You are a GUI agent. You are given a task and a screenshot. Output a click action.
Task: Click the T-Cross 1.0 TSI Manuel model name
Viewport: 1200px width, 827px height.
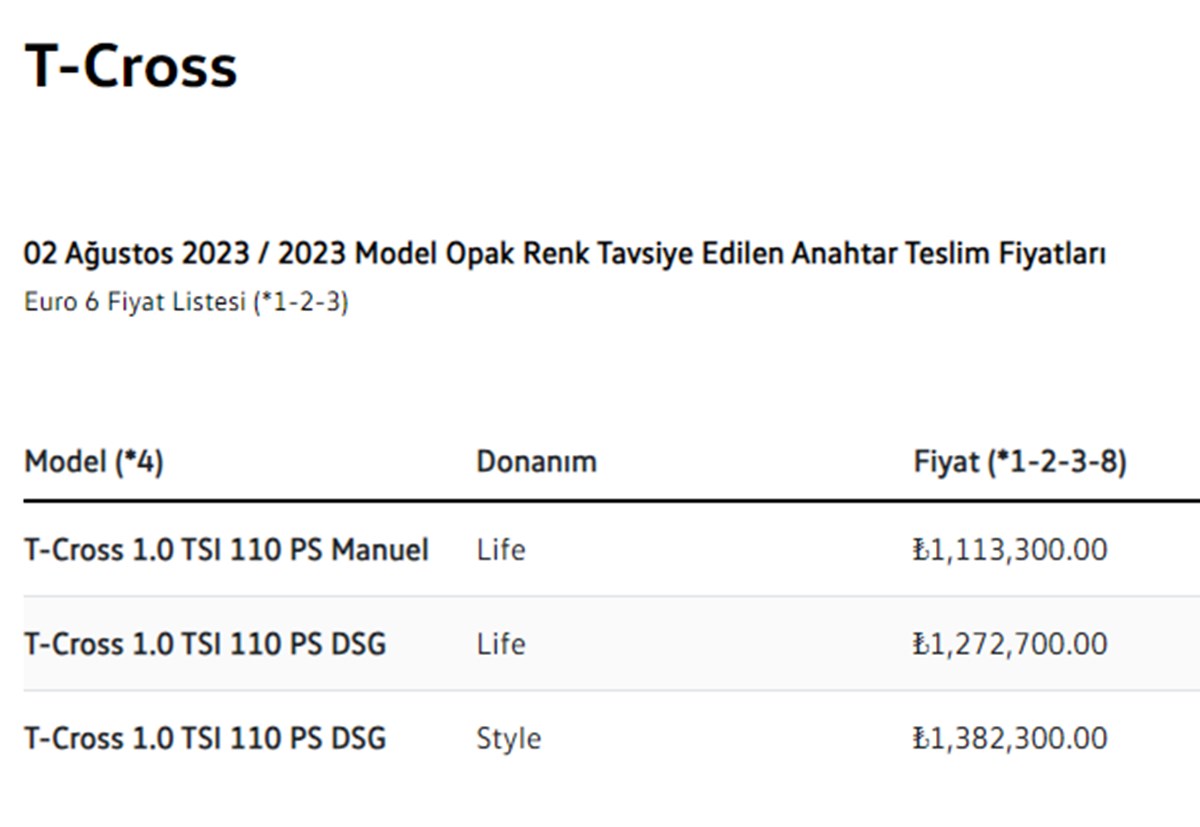[226, 550]
